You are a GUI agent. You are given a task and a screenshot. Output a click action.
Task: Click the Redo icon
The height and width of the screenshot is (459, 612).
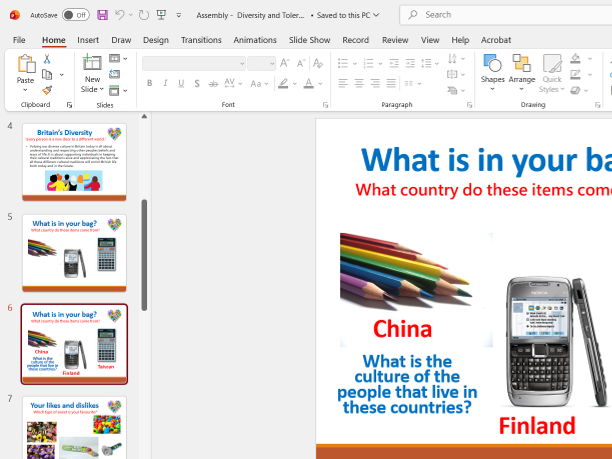click(144, 15)
